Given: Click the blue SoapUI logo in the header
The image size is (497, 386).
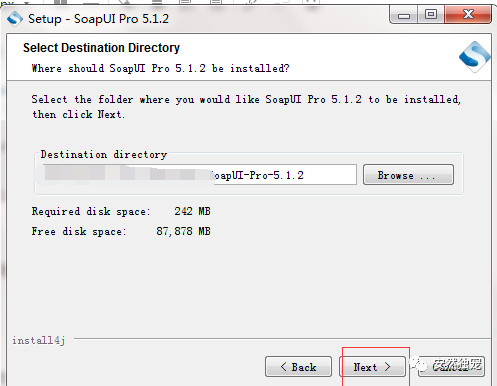Looking at the screenshot, I should tap(475, 57).
